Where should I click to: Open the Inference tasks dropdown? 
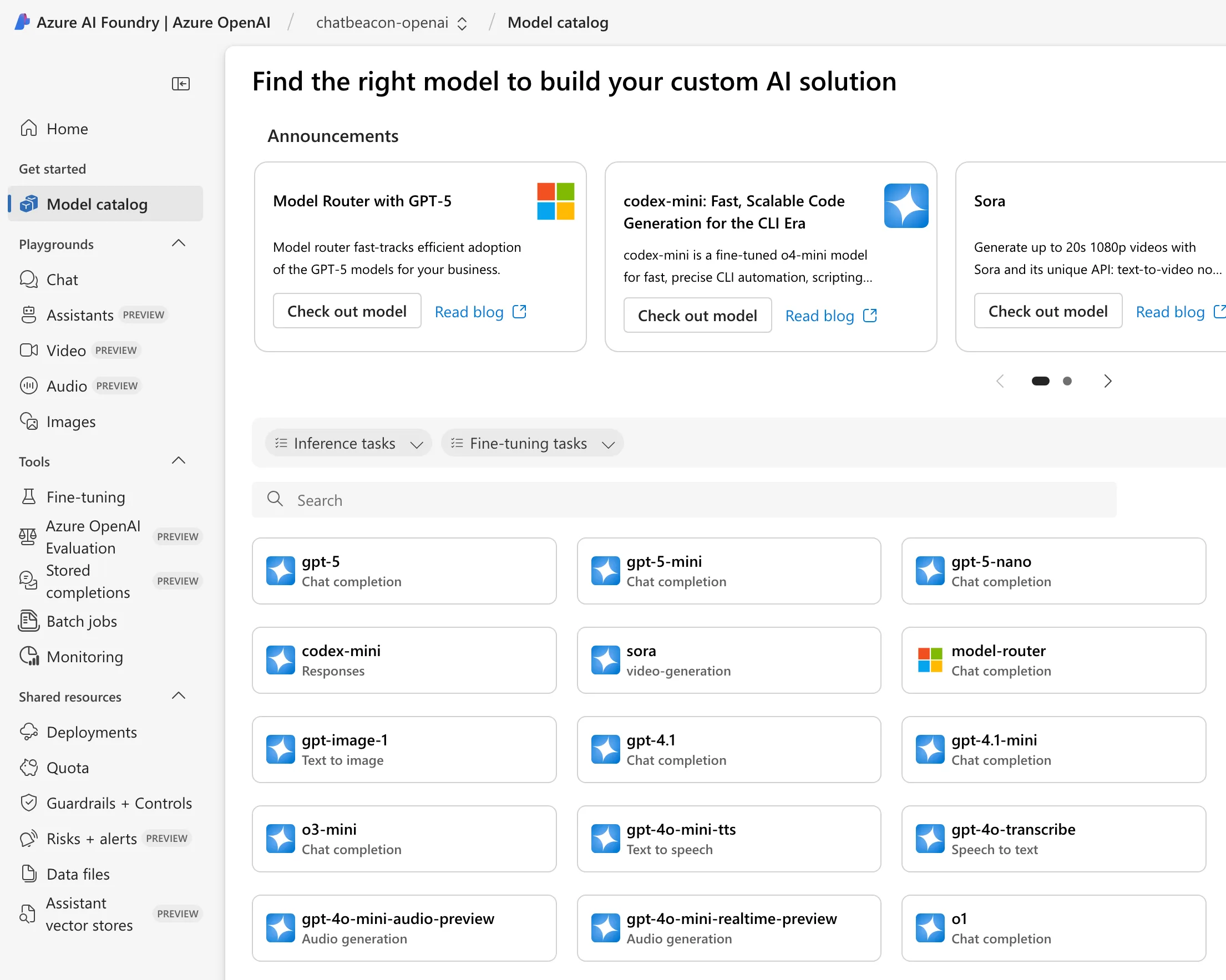(x=348, y=443)
